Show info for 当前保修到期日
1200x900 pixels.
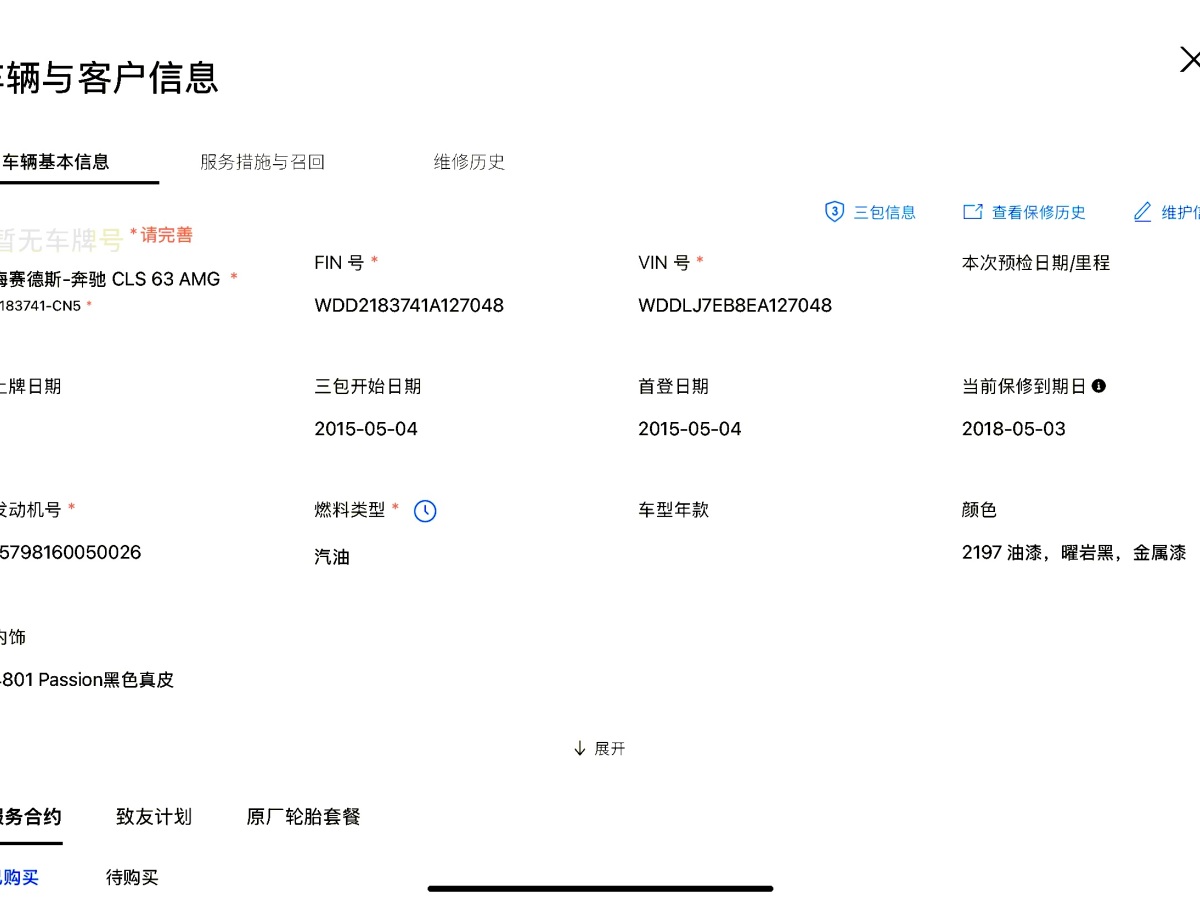[x=1099, y=386]
